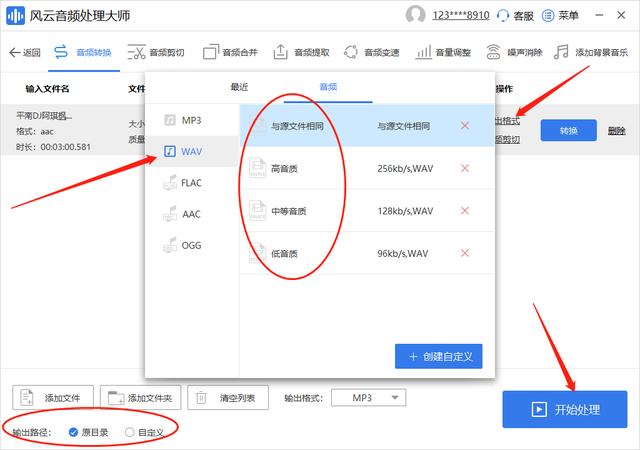Open account 123****8910 link
The height and width of the screenshot is (450, 640).
pos(461,15)
